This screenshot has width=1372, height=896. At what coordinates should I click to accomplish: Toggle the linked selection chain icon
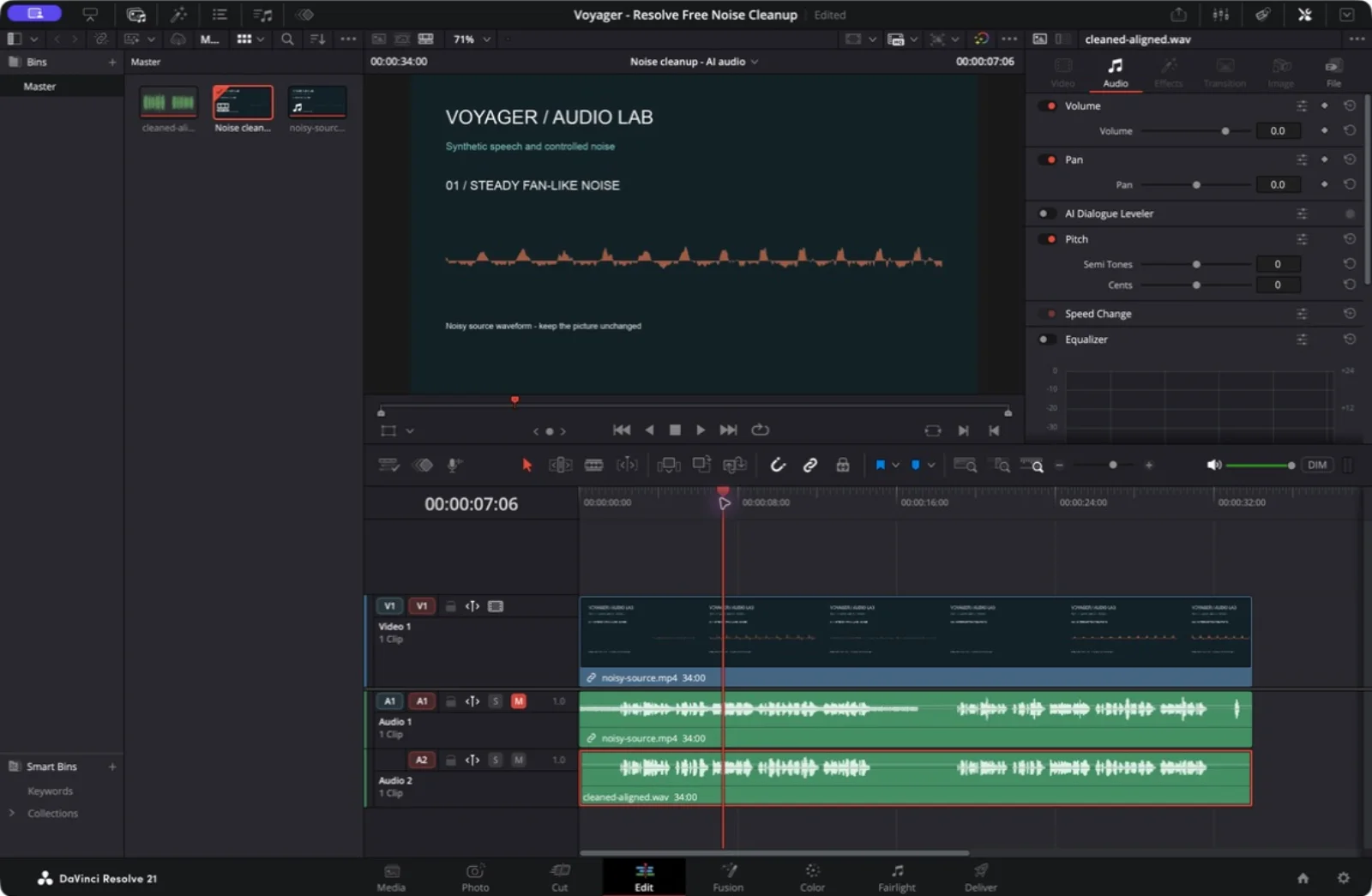pos(809,465)
